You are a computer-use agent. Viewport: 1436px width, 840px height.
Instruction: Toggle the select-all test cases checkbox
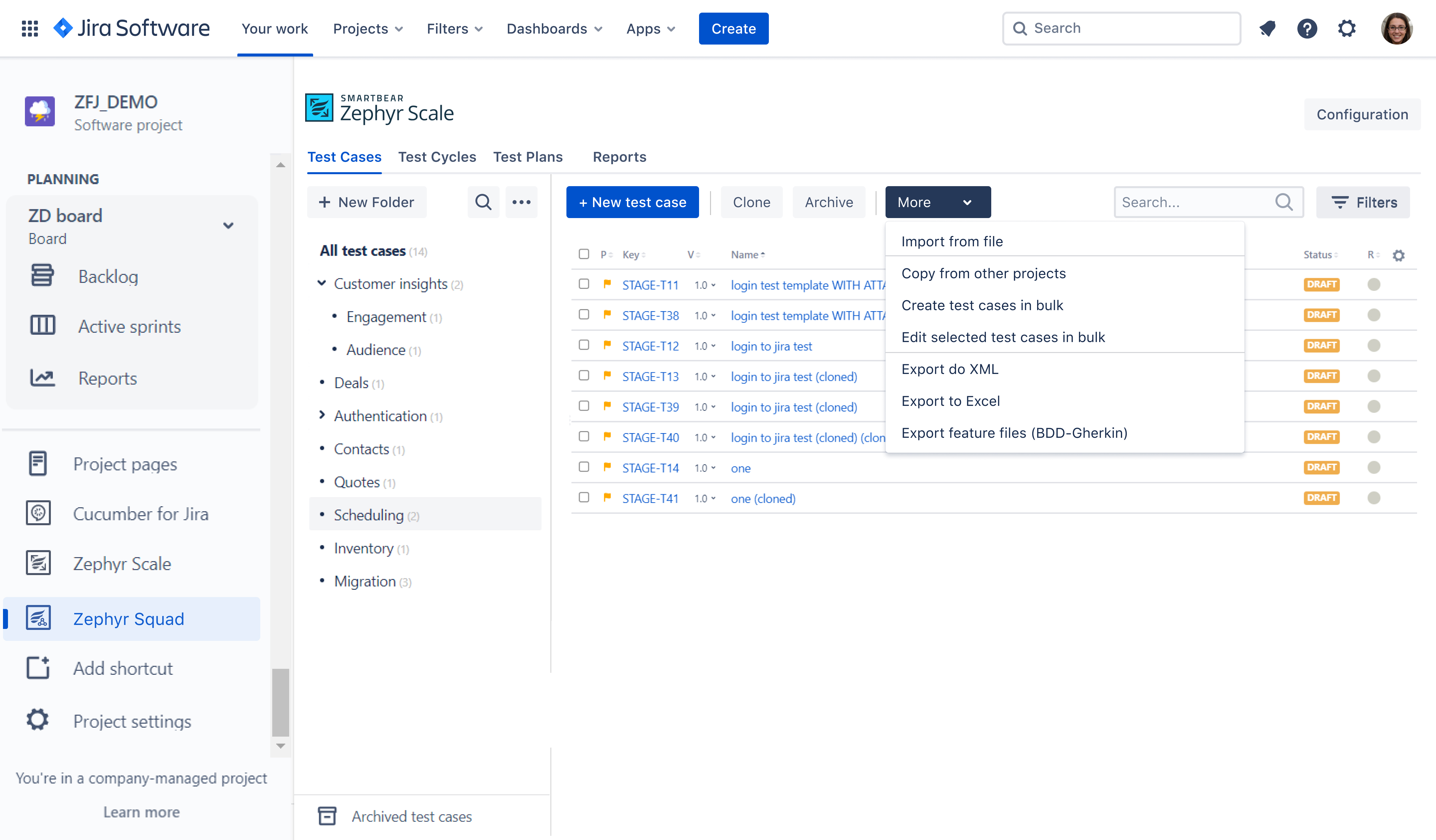coord(583,254)
